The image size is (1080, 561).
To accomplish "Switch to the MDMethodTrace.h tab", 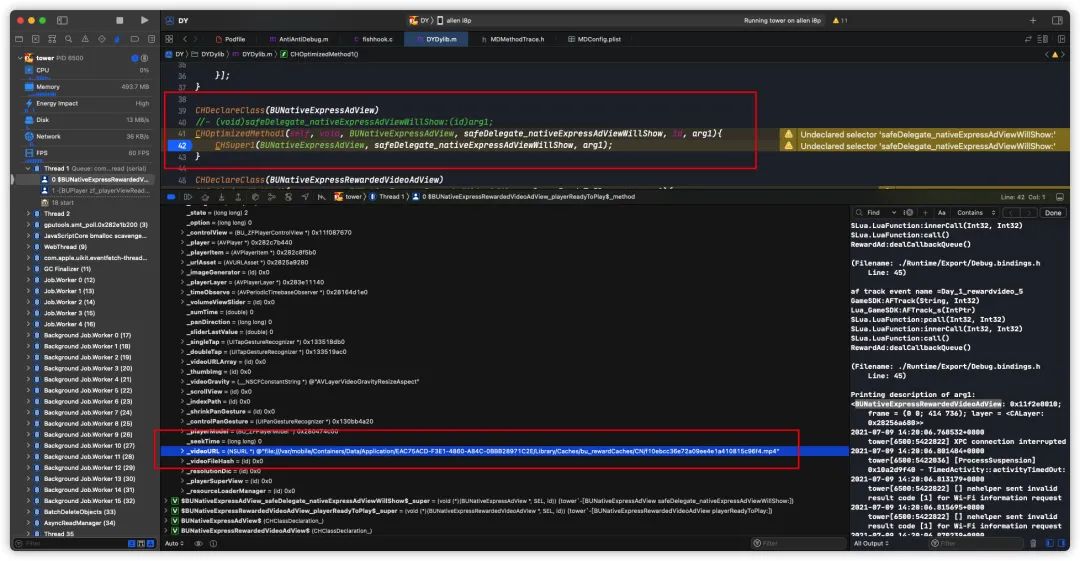I will coord(513,39).
